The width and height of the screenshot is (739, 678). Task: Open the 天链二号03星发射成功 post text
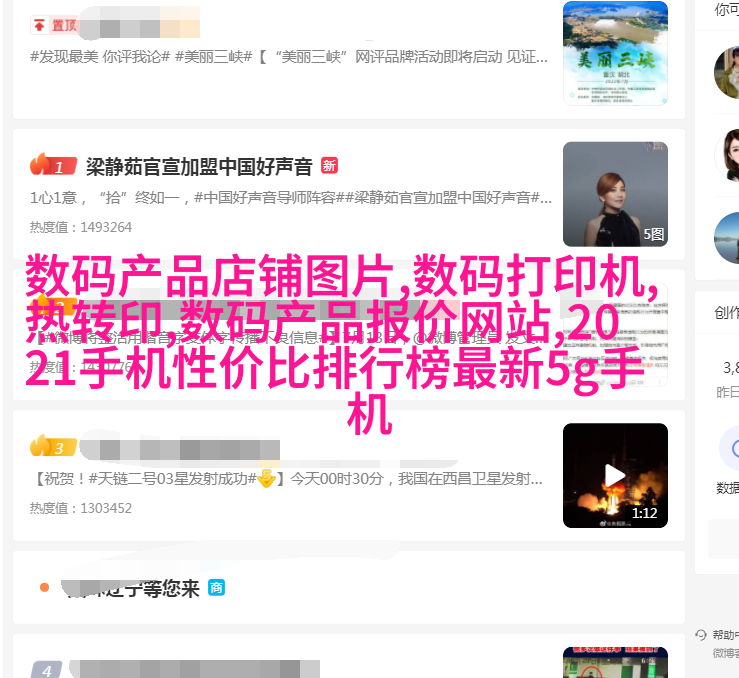pyautogui.click(x=289, y=479)
